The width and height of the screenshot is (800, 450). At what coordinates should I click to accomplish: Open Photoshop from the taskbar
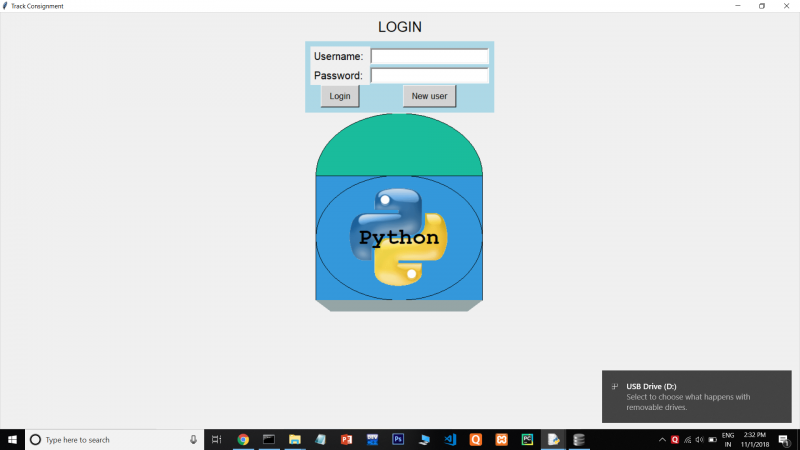coord(398,439)
